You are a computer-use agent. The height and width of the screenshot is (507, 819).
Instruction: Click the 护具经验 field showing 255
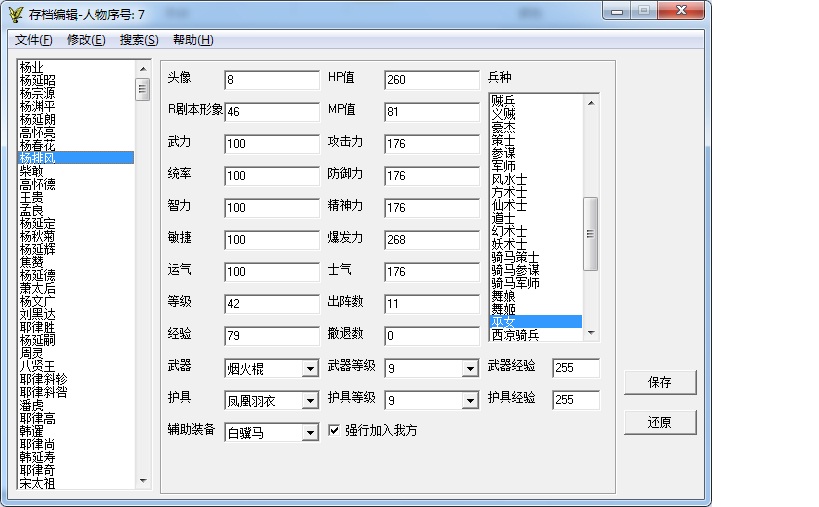tap(576, 400)
